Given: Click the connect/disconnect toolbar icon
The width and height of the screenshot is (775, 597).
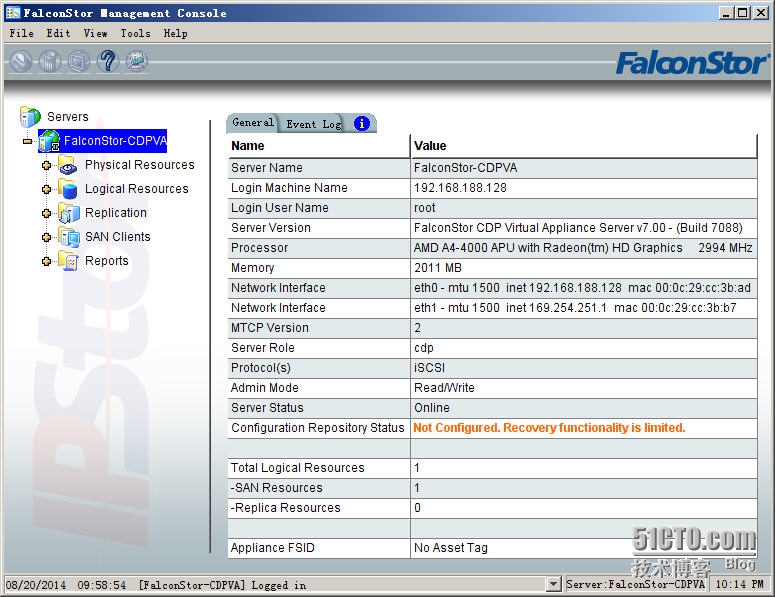Looking at the screenshot, I should point(21,62).
